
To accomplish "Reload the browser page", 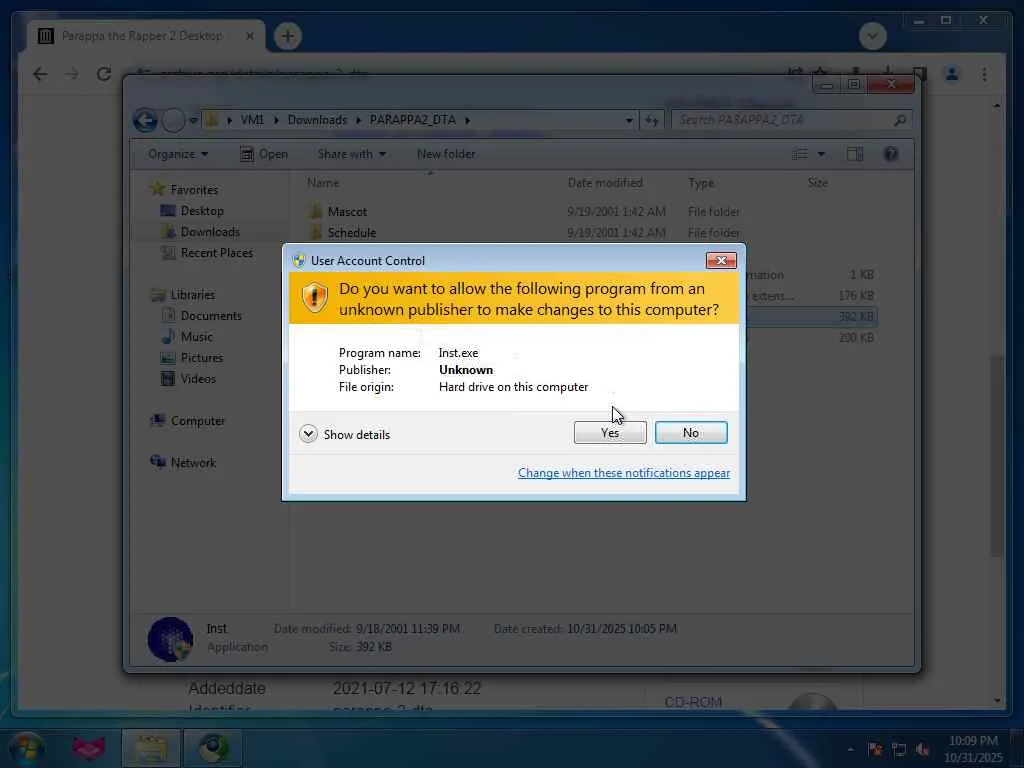I will [x=103, y=74].
